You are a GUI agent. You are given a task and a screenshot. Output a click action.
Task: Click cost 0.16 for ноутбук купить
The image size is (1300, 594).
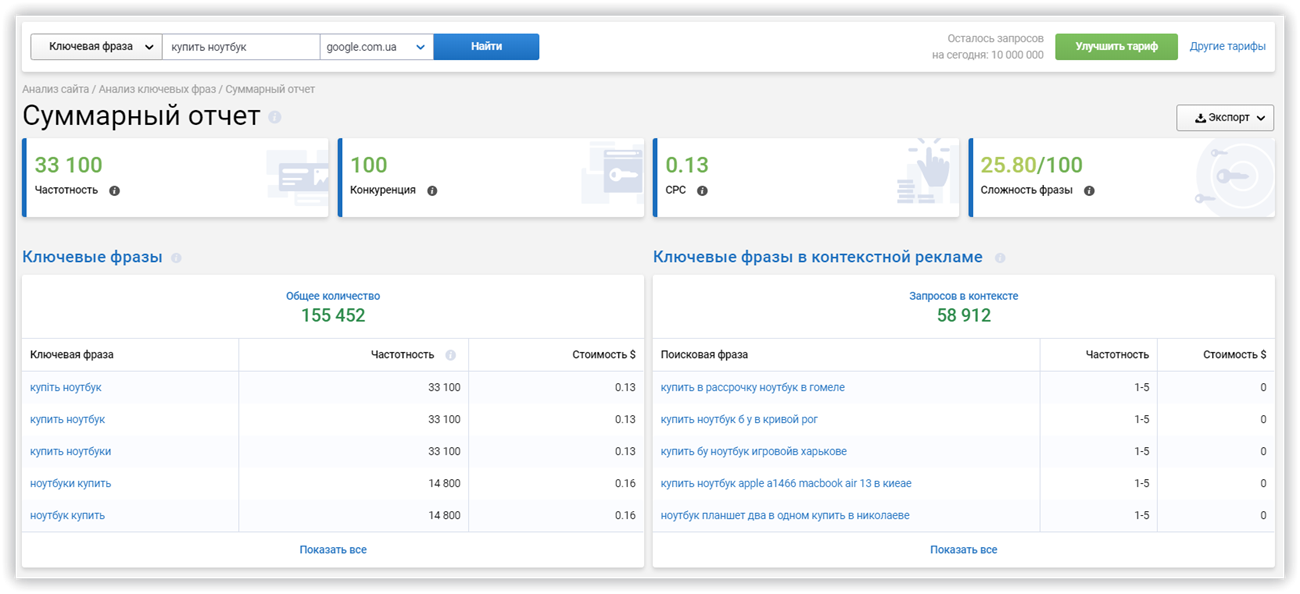pos(626,515)
